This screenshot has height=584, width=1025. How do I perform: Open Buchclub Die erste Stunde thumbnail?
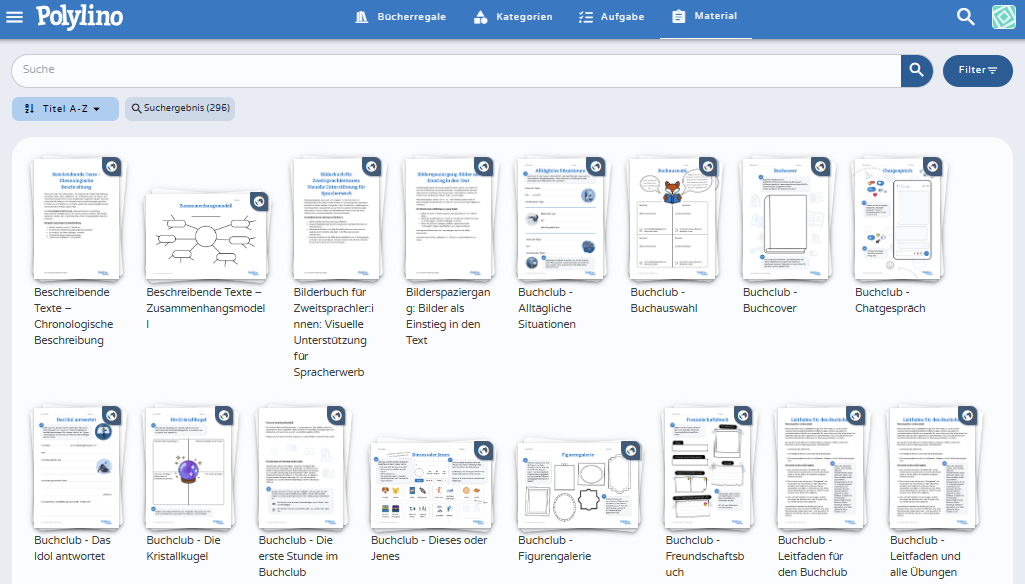[302, 468]
